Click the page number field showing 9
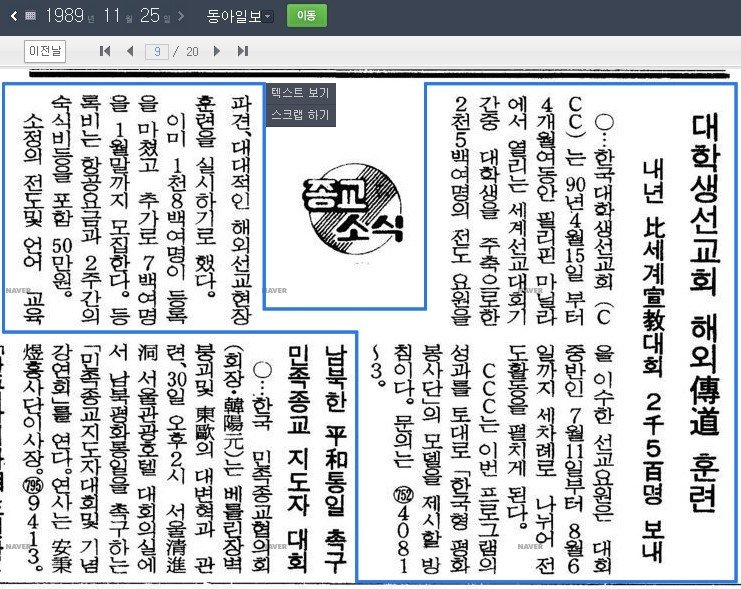The image size is (741, 589). coord(157,52)
